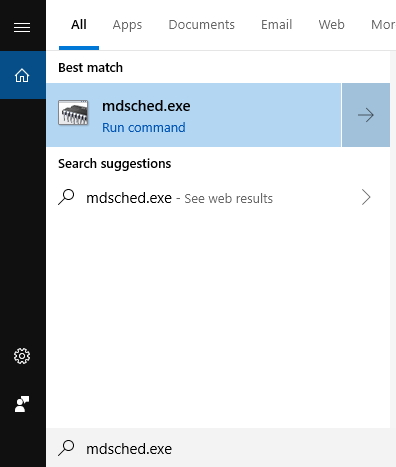Click the magnifier icon in search box
The height and width of the screenshot is (467, 396).
[x=66, y=448]
